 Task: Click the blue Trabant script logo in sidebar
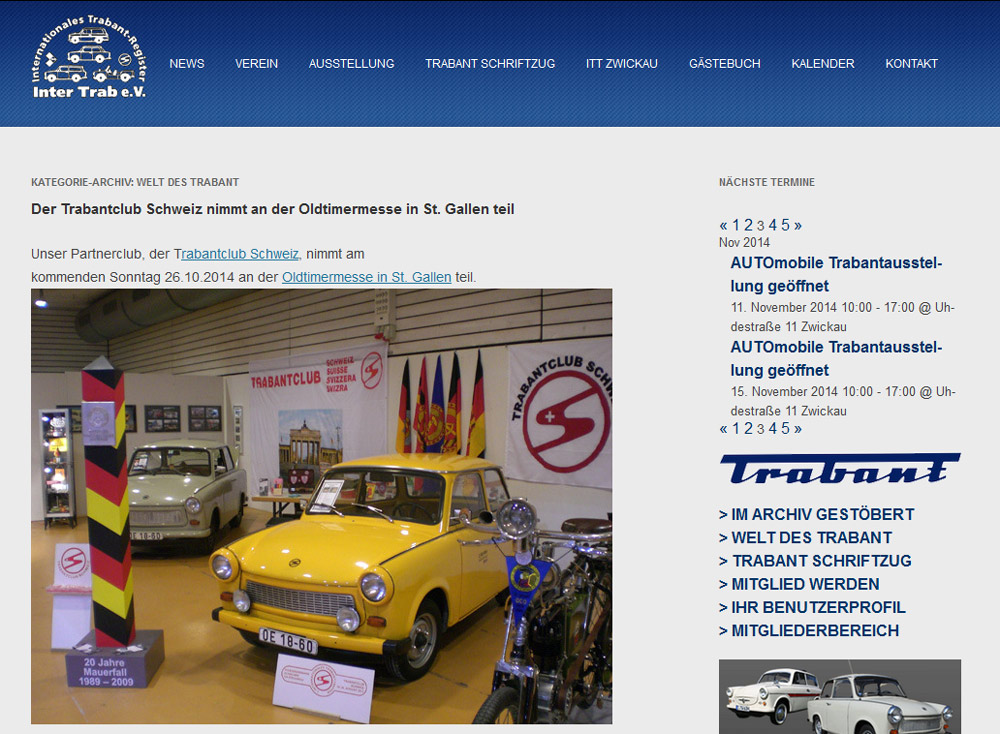pyautogui.click(x=841, y=469)
